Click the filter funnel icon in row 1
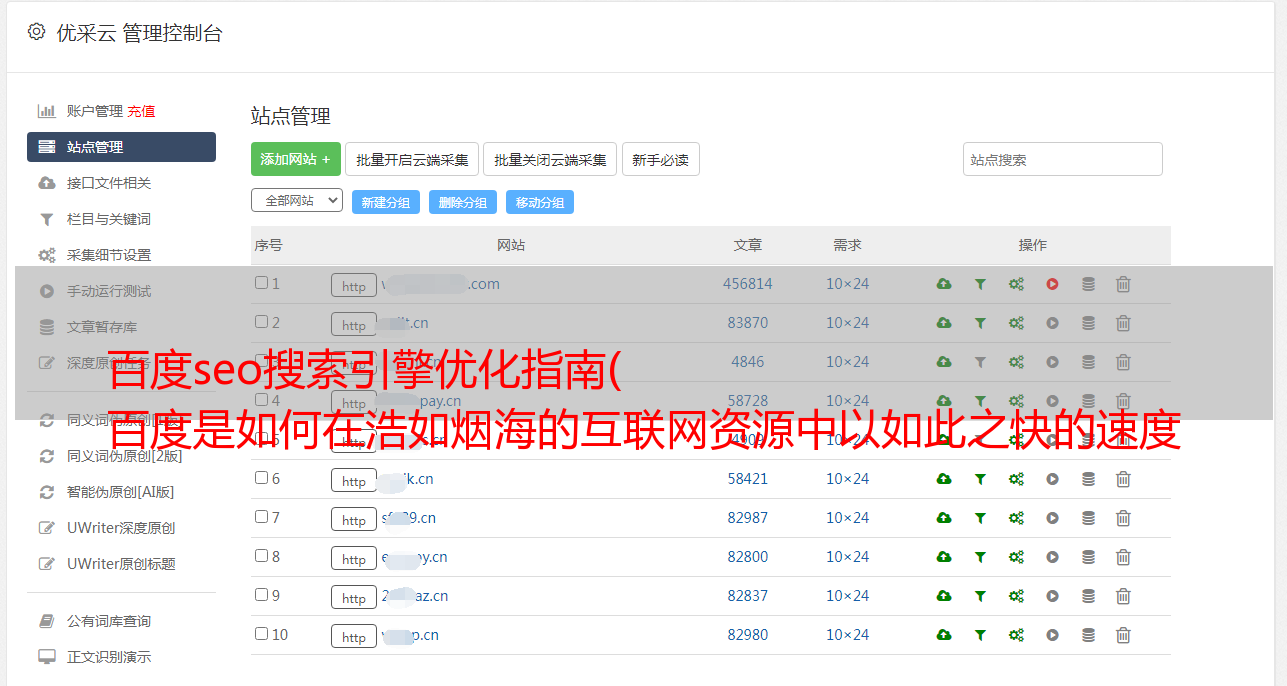 980,284
